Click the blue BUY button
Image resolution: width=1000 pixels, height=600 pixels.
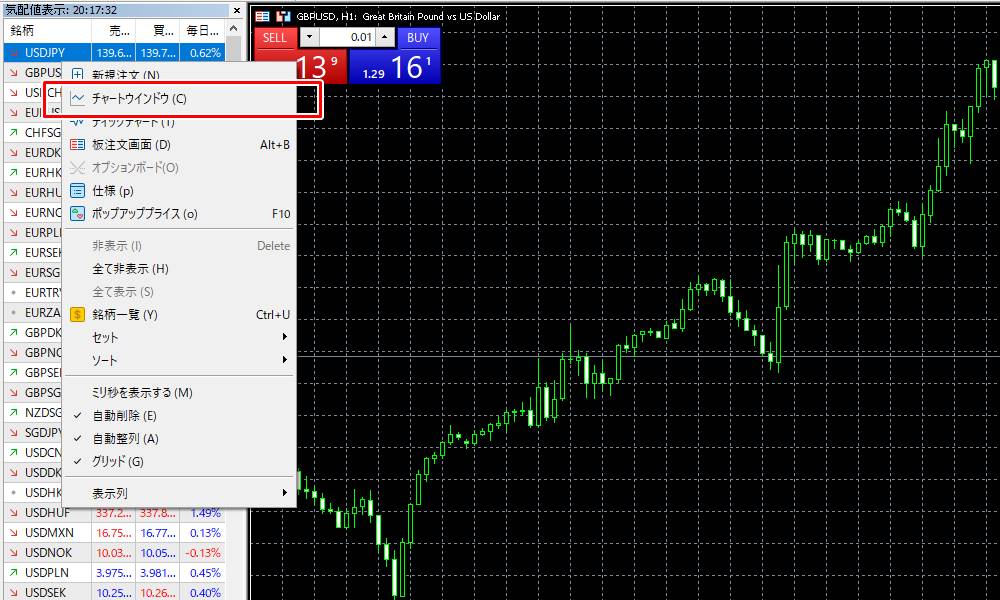coord(418,38)
